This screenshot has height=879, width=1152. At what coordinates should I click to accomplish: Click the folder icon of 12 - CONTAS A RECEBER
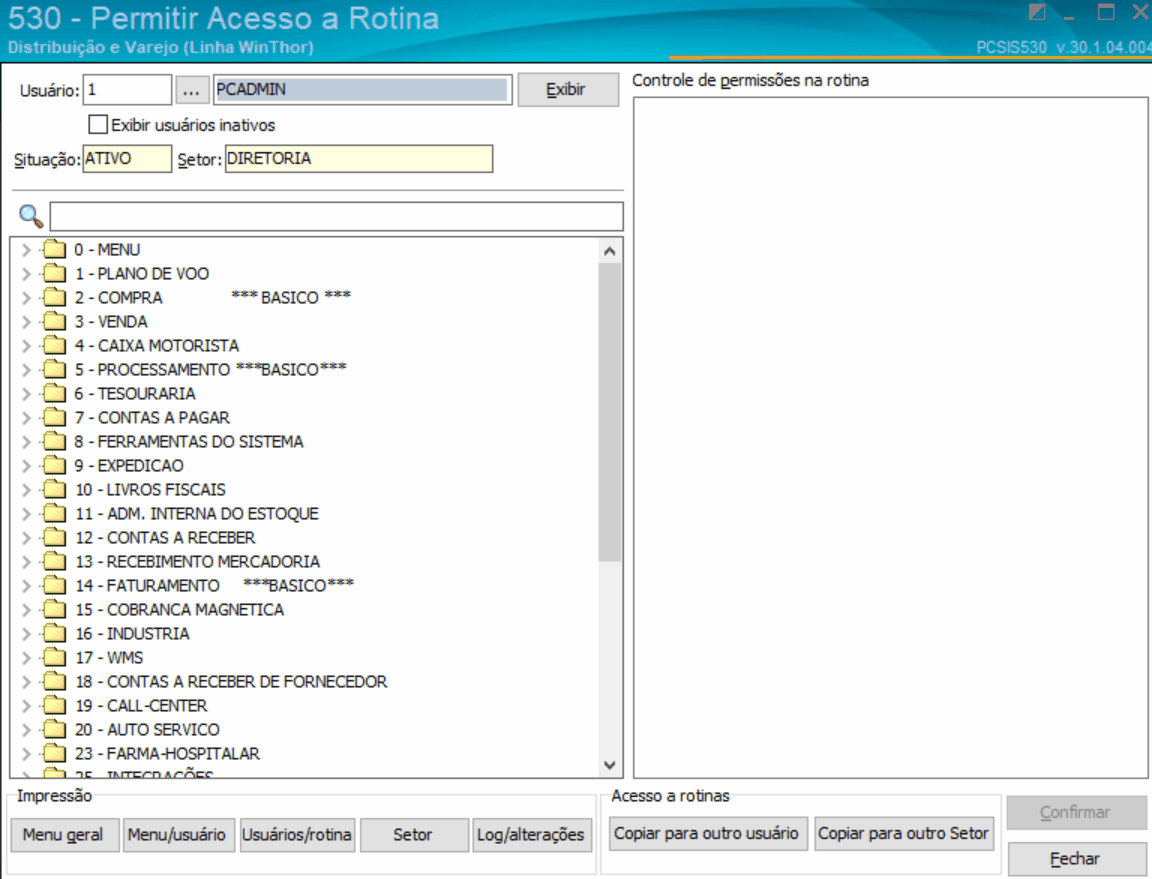coord(54,538)
